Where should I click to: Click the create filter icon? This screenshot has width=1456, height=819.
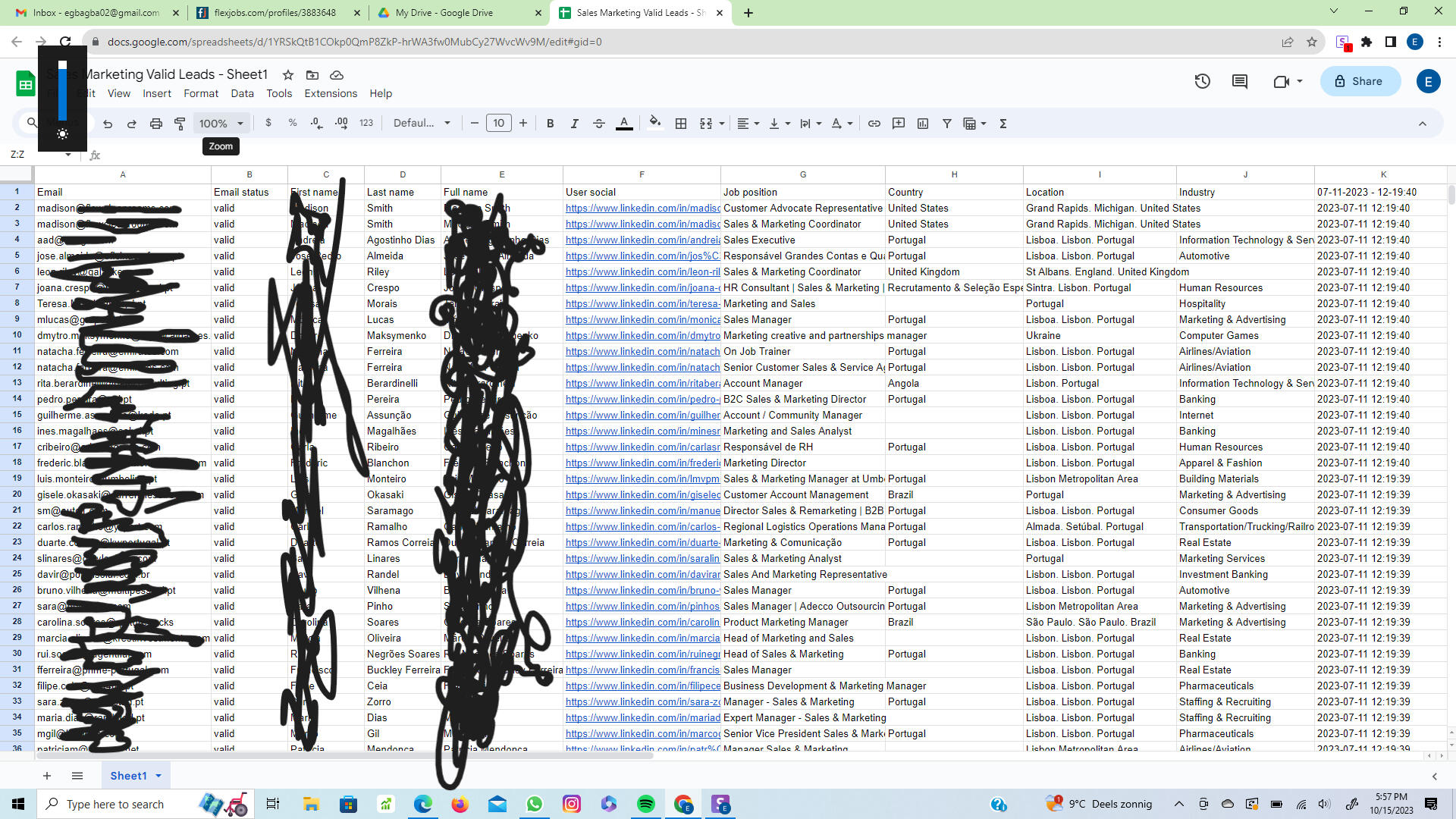[x=947, y=124]
